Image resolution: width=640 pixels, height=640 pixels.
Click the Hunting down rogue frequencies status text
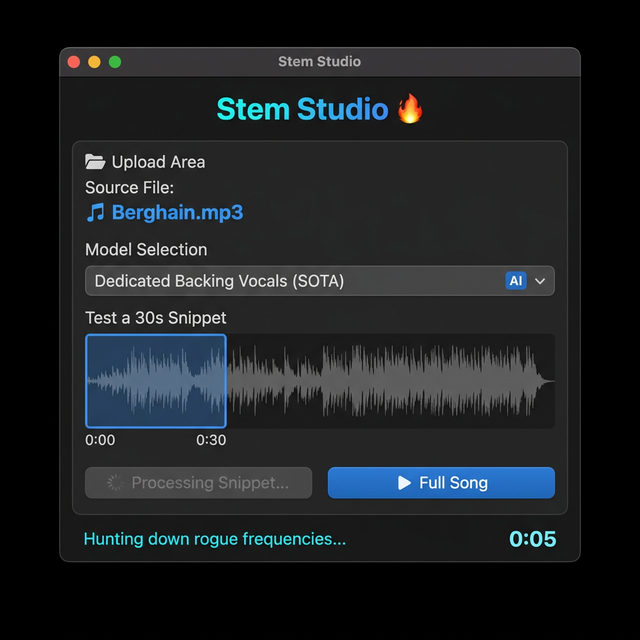coord(215,539)
